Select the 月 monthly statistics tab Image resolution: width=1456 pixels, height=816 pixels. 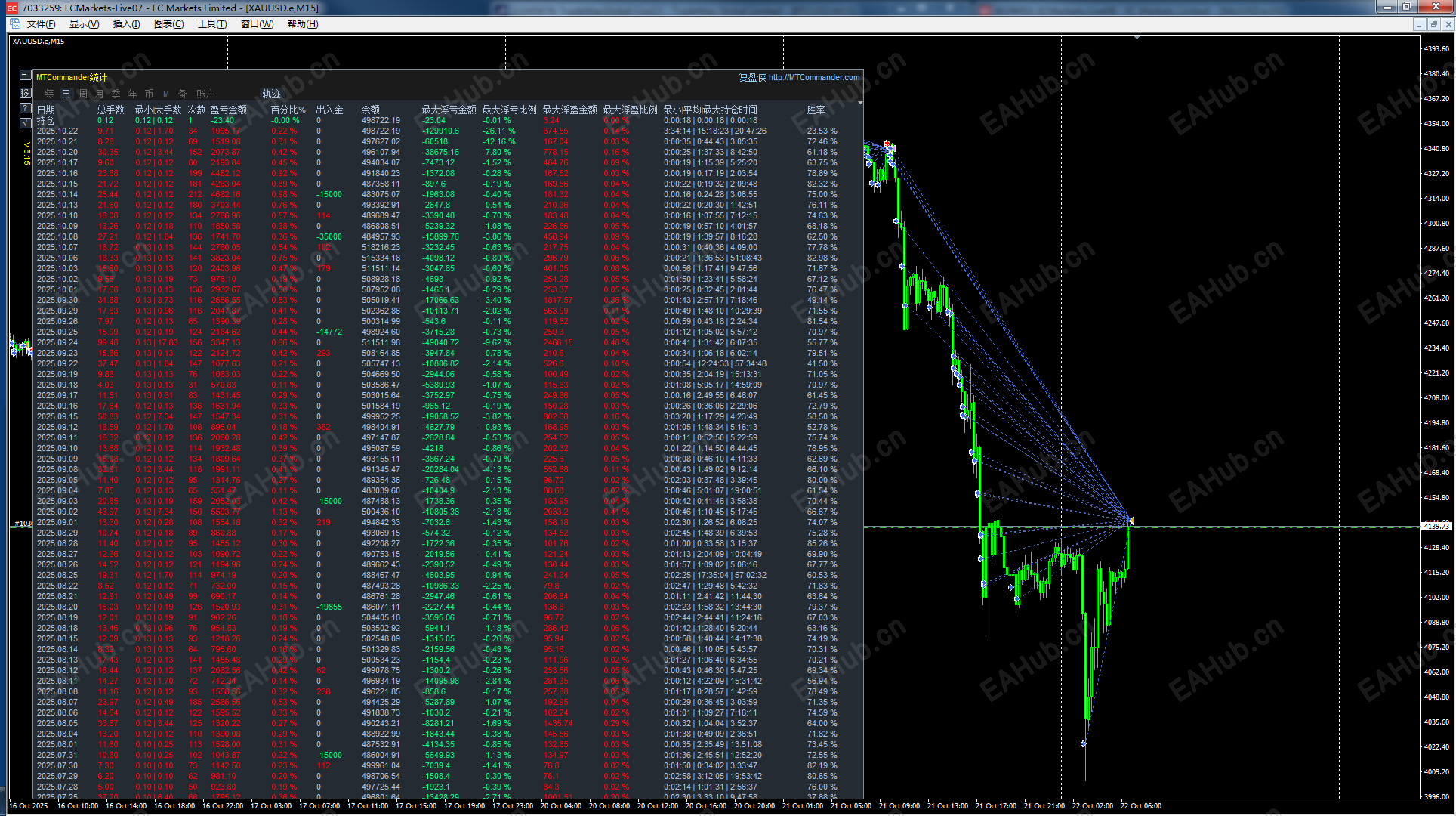pos(99,94)
